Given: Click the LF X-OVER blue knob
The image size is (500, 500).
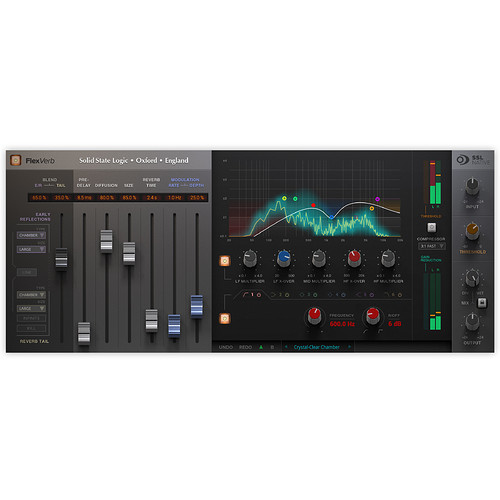Looking at the screenshot, I should tap(284, 258).
